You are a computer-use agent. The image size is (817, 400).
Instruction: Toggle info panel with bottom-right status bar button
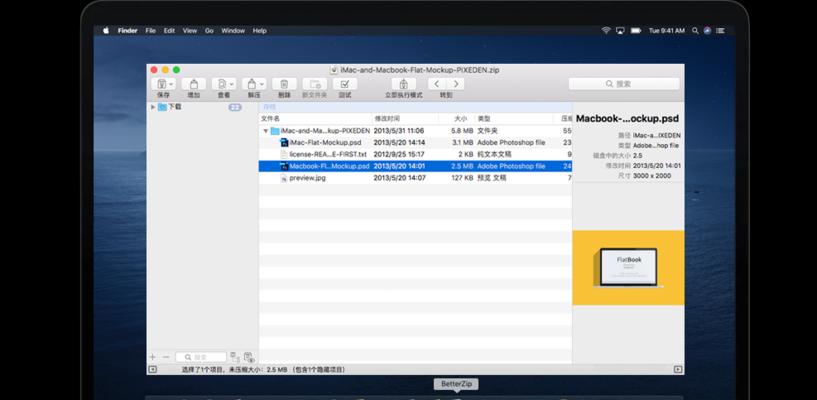(x=678, y=369)
